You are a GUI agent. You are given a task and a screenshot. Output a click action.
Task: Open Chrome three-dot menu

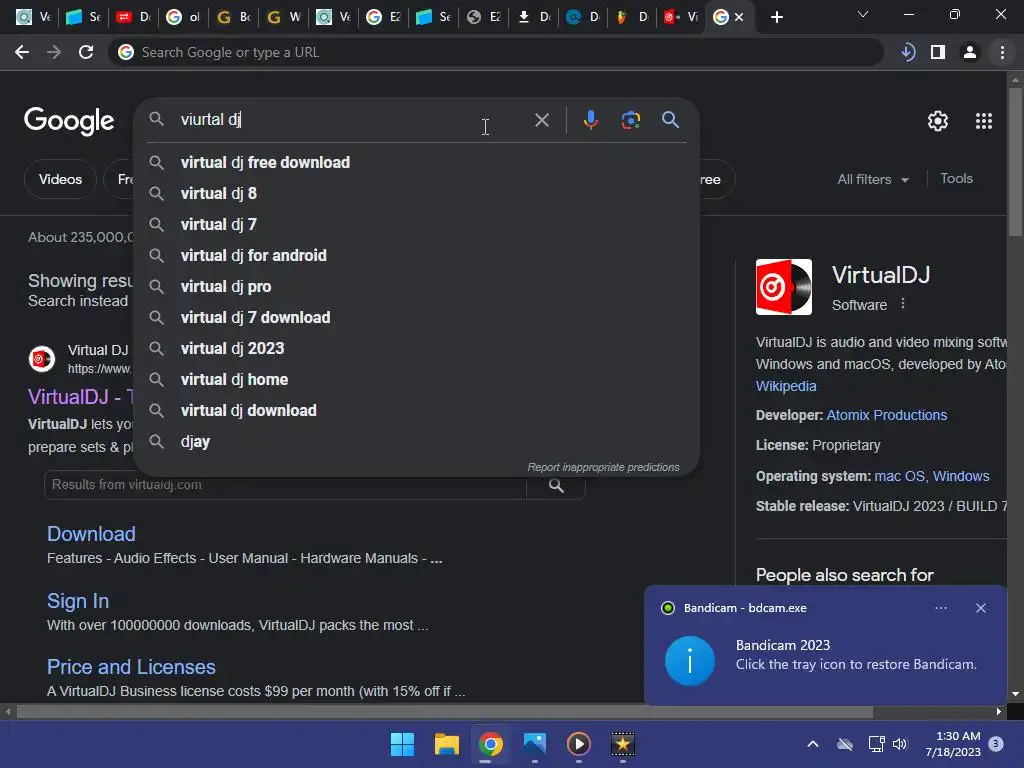click(x=1002, y=52)
